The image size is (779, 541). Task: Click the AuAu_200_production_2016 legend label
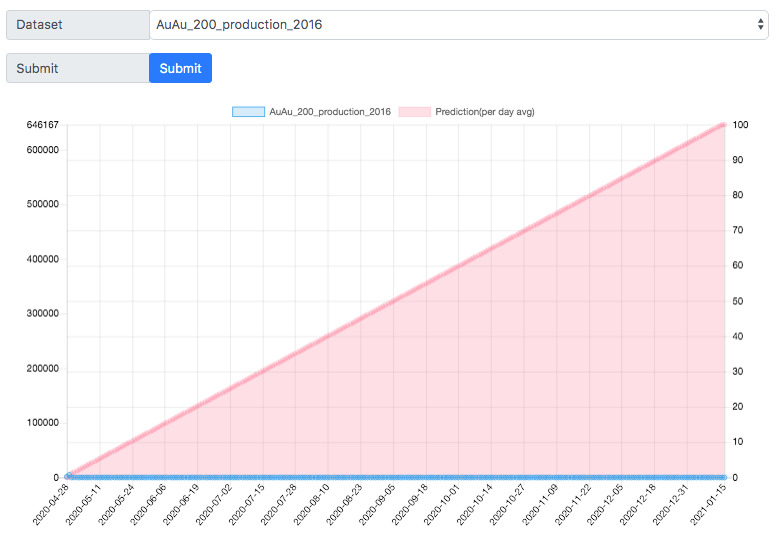point(330,112)
